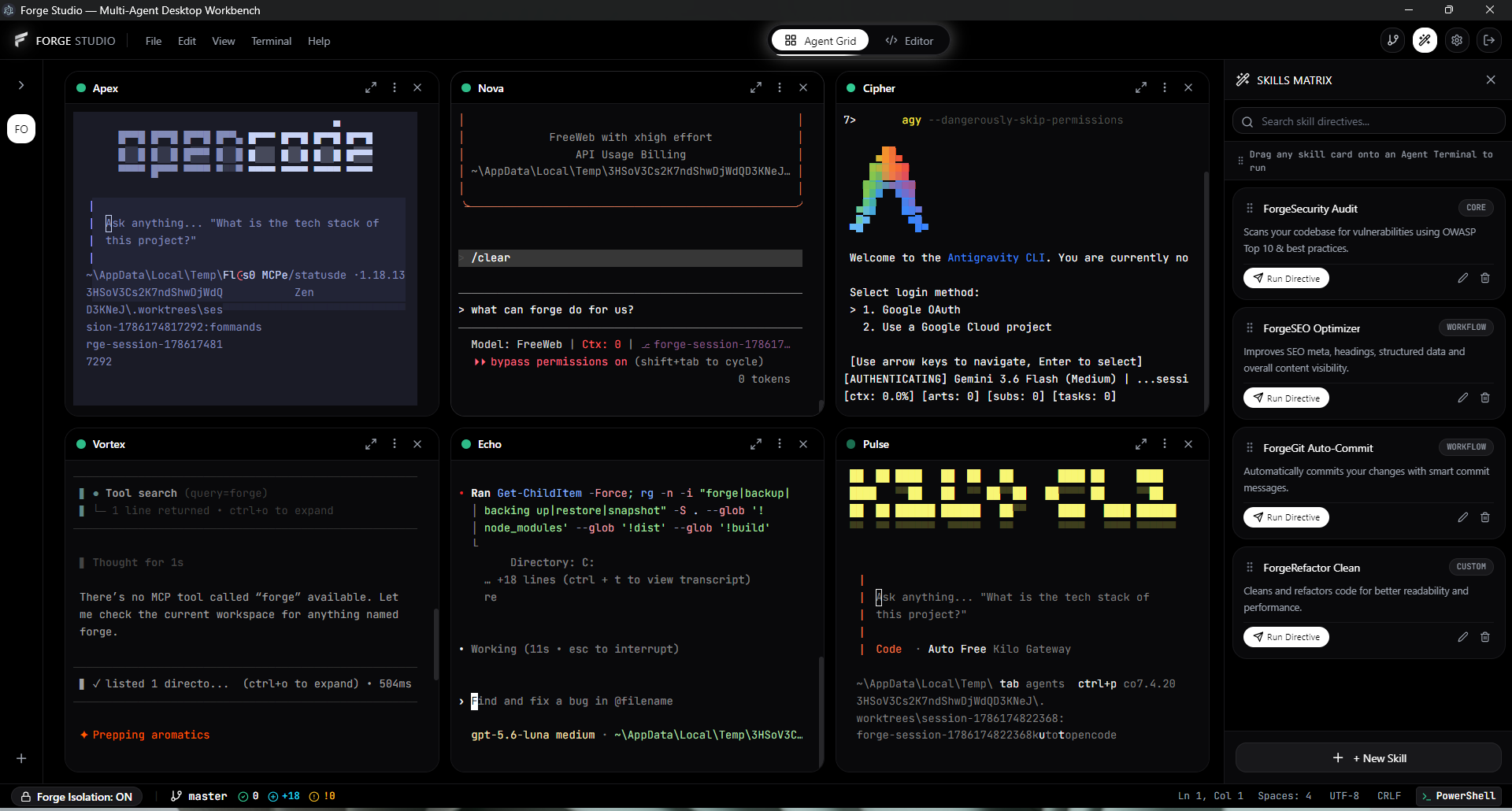Open the Terminal menu

pos(272,41)
